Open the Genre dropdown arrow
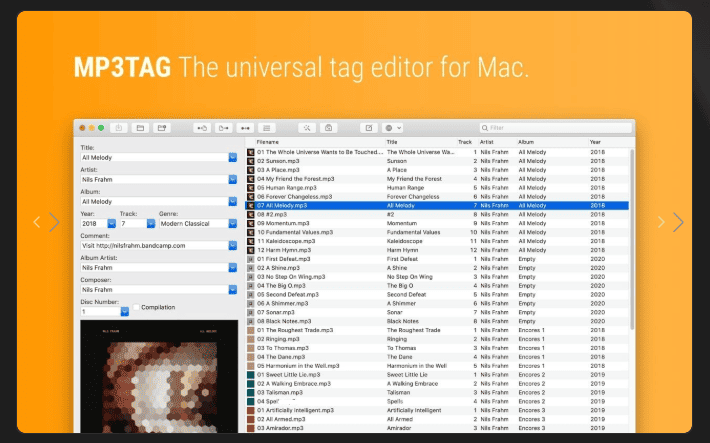The image size is (710, 443). pos(233,224)
